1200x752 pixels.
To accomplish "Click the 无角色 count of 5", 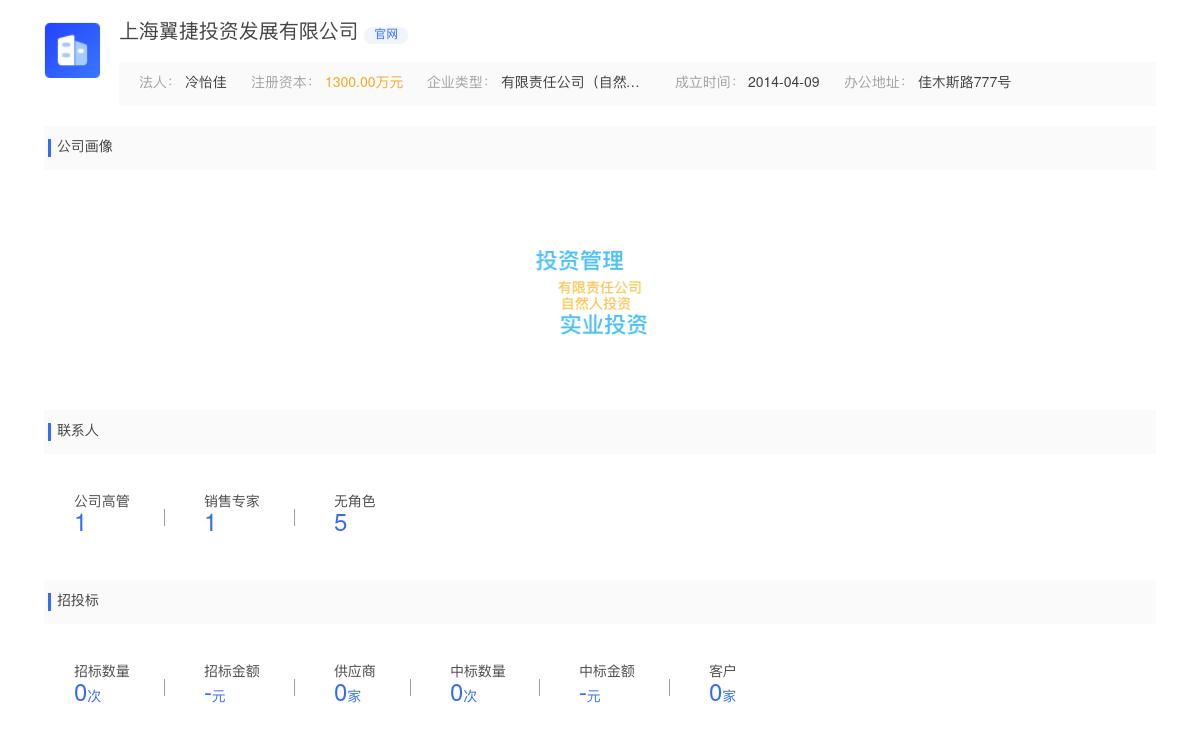I will click(x=340, y=522).
